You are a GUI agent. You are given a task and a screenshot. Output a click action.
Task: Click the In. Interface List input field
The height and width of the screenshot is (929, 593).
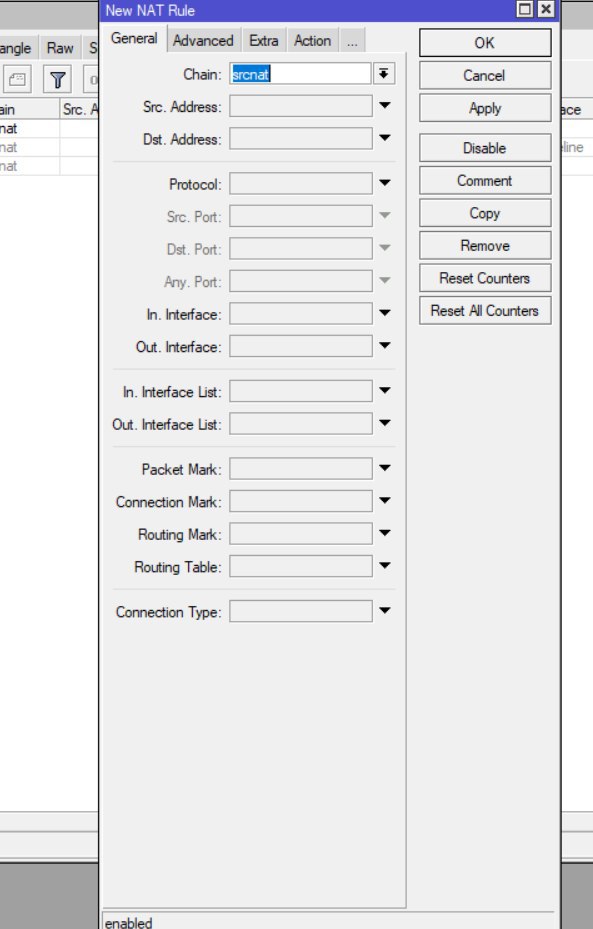301,392
